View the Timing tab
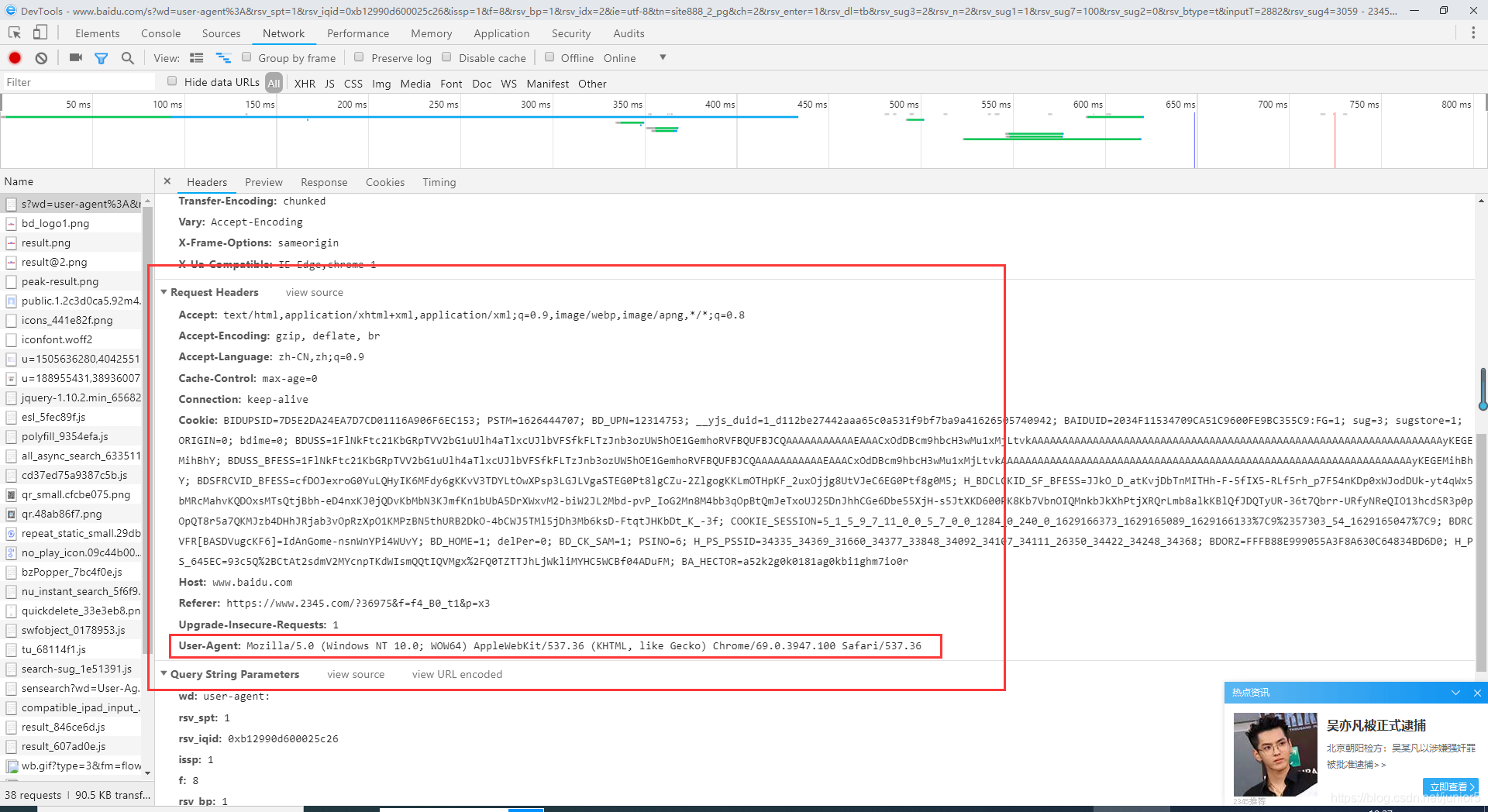1488x812 pixels. point(439,182)
